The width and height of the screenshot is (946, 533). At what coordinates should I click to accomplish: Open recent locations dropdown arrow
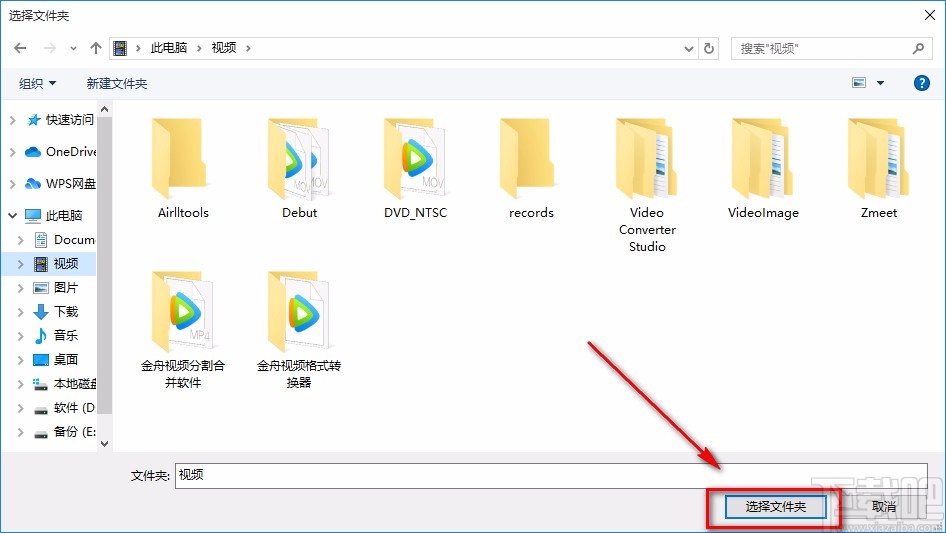pyautogui.click(x=73, y=49)
